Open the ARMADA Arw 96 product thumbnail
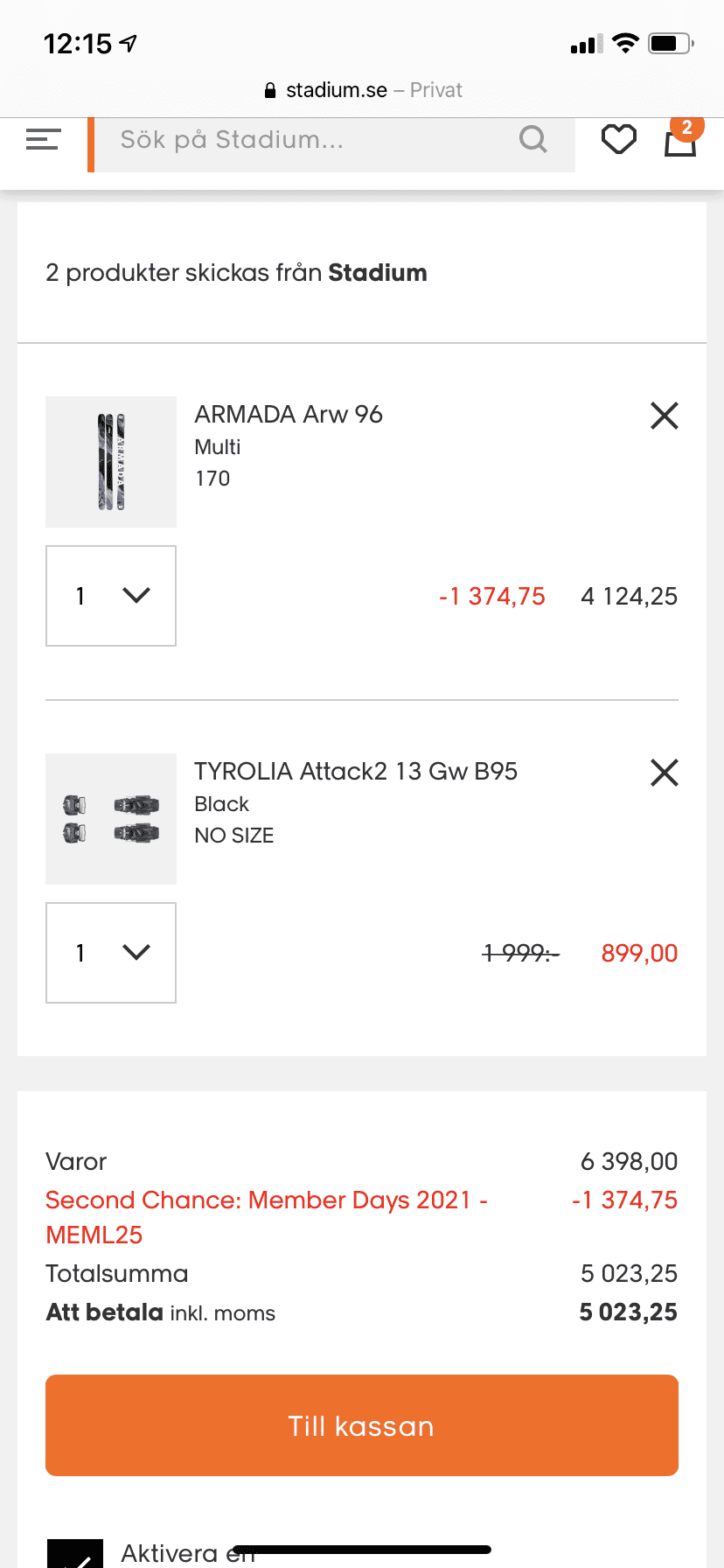Viewport: 724px width, 1568px height. [111, 462]
